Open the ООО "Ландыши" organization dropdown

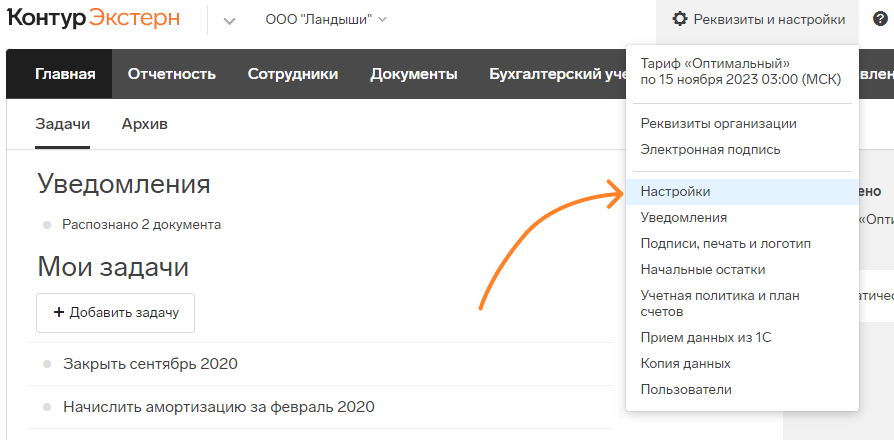click(326, 20)
